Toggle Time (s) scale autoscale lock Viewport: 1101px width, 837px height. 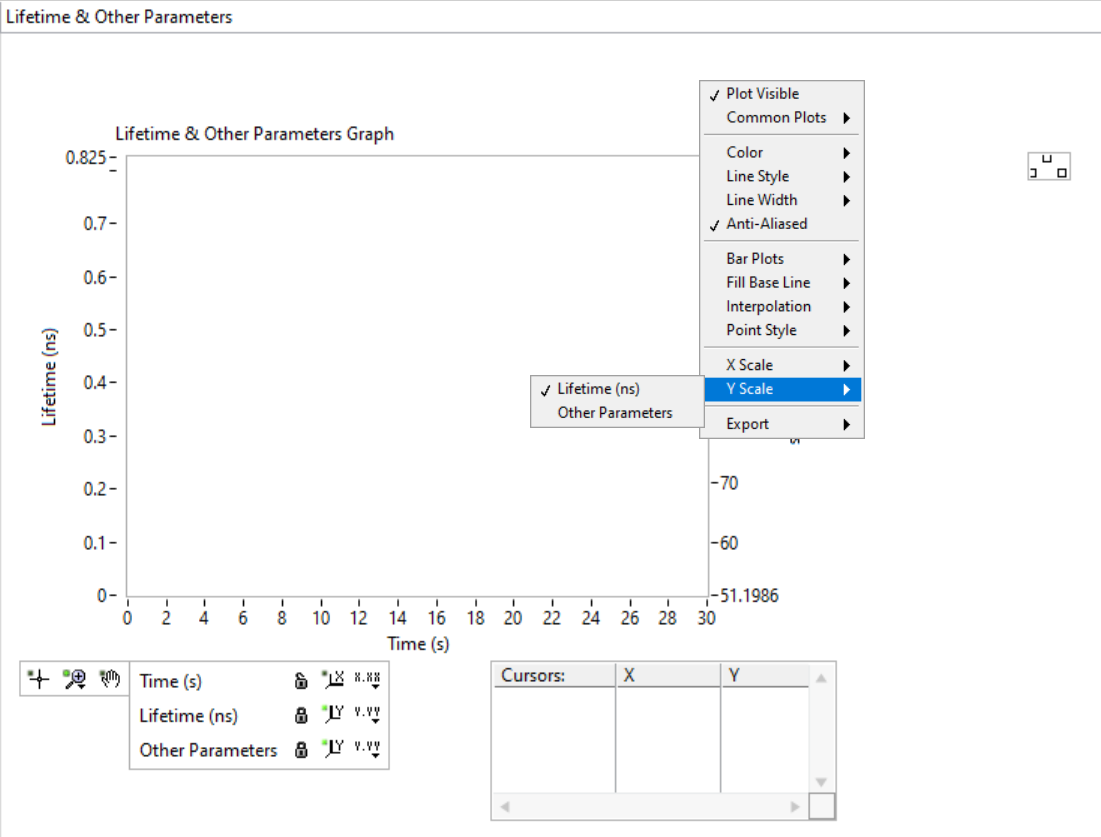(301, 680)
